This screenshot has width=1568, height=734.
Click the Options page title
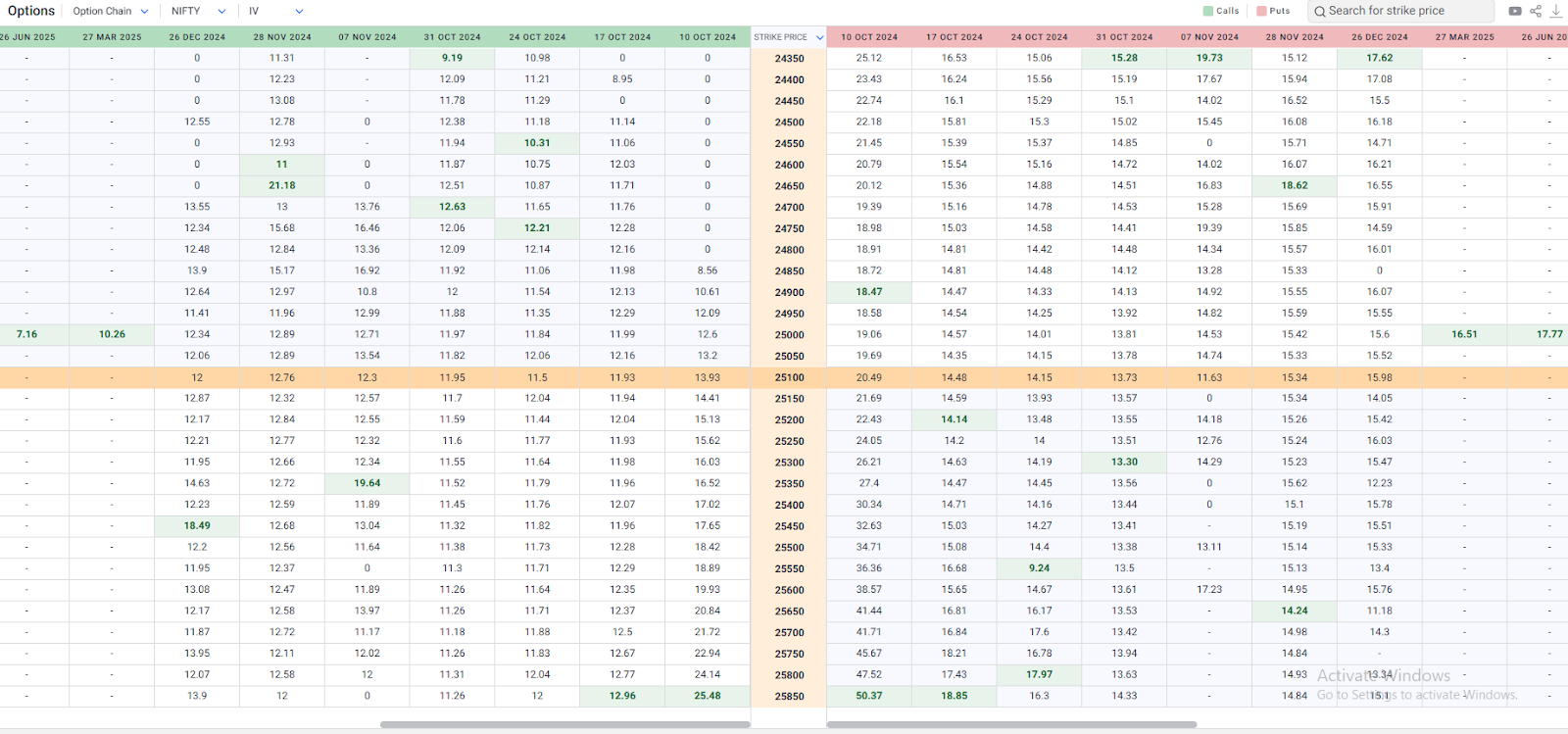(31, 11)
